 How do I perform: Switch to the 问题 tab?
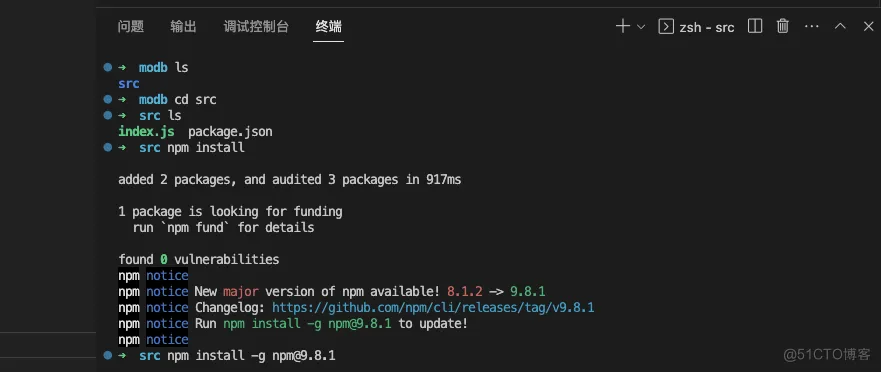[131, 26]
